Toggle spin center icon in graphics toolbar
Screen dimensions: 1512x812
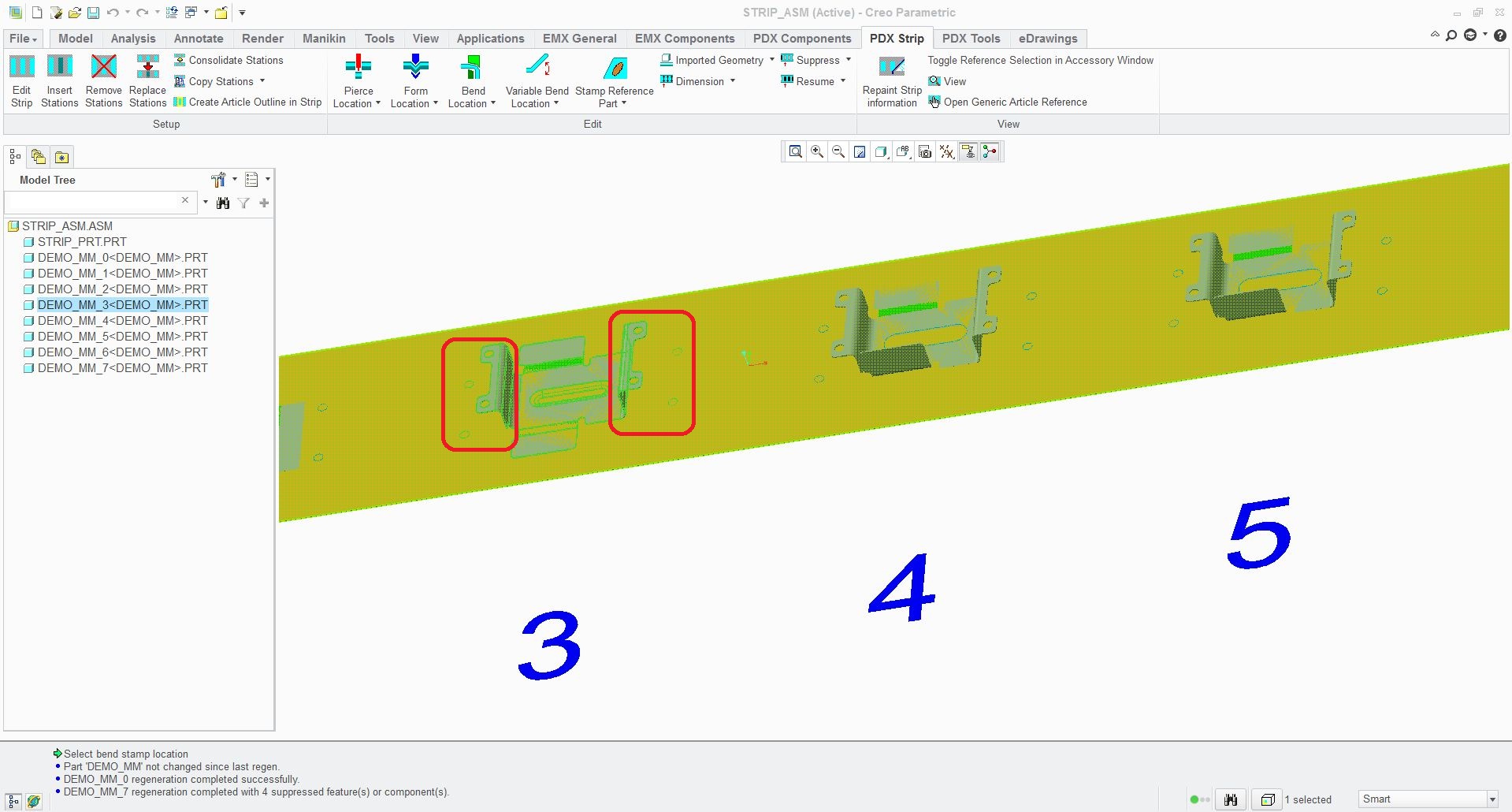click(x=990, y=151)
